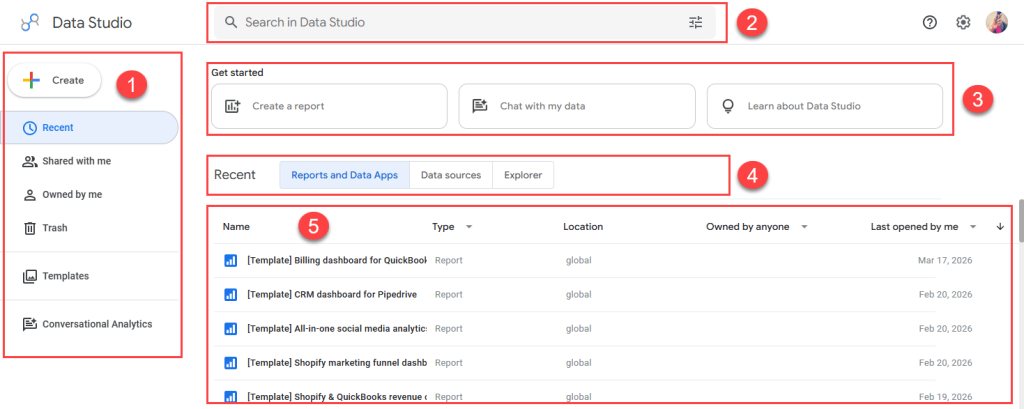This screenshot has height=409, width=1024.
Task: Select Recent in the sidebar
Action: pyautogui.click(x=89, y=127)
